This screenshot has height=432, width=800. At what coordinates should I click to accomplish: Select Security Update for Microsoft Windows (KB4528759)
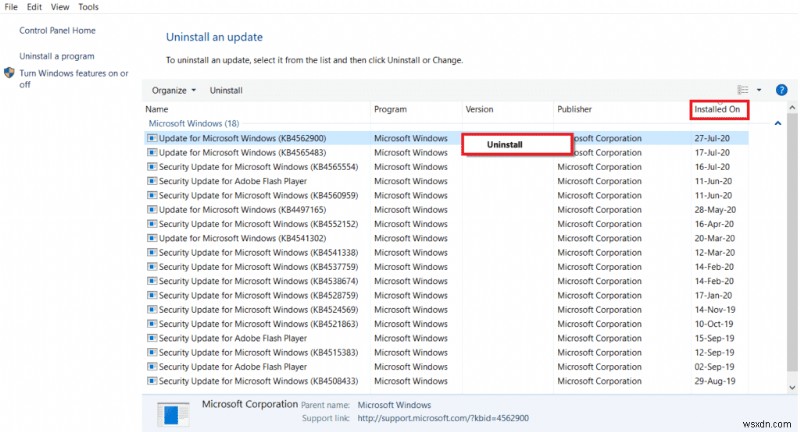tap(259, 295)
